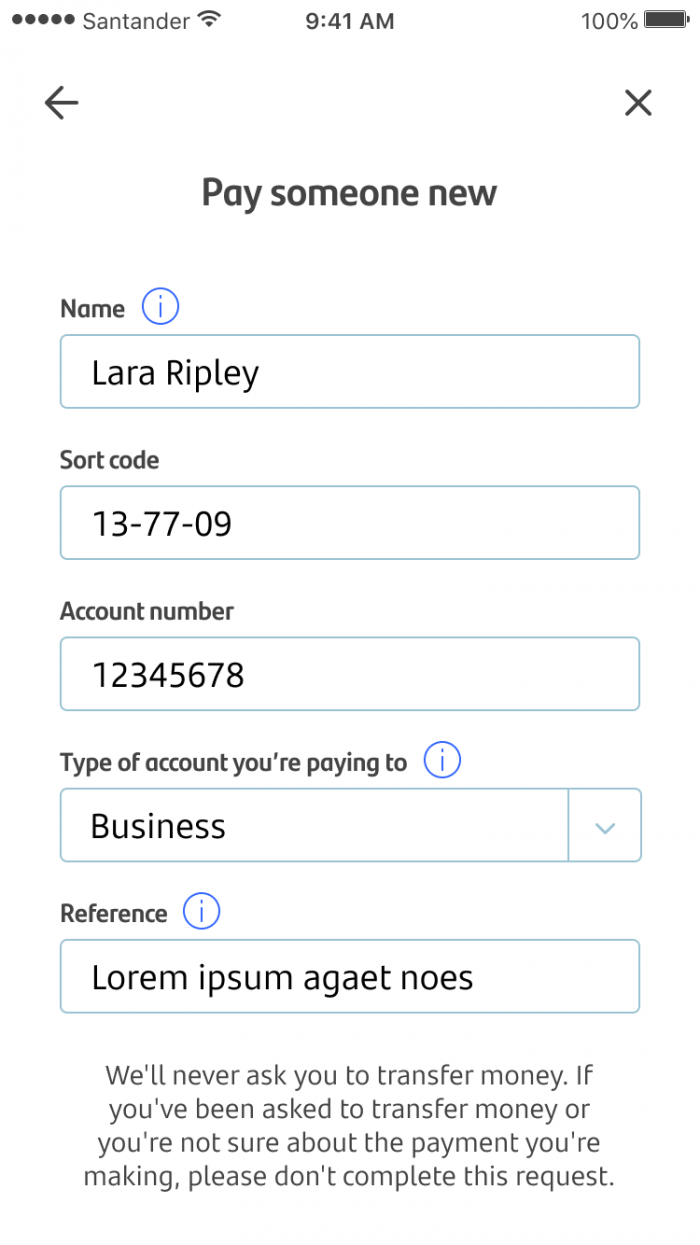This screenshot has width=700, height=1245.
Task: Tap the Sort code field
Action: 350,522
